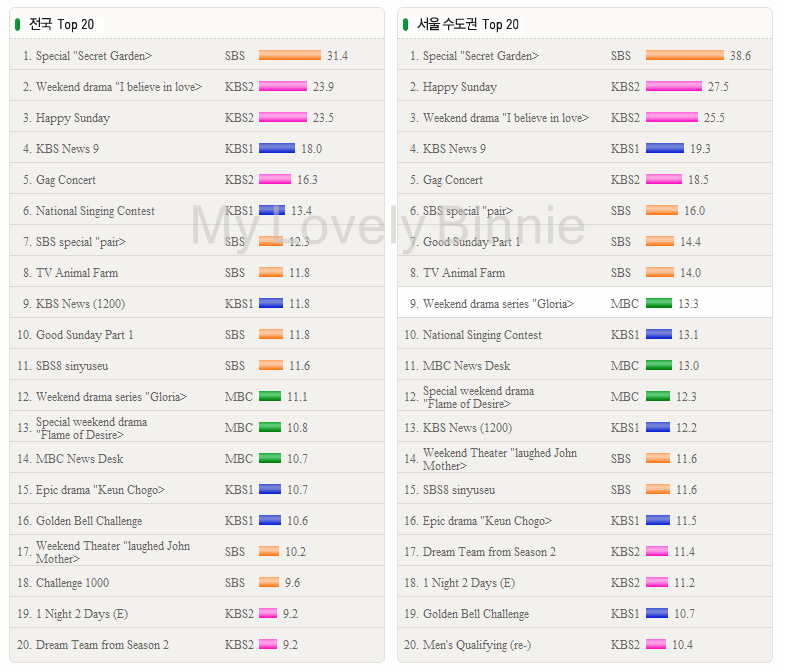Select KBS News 9 in the 서울 수도권 list

coord(454,149)
